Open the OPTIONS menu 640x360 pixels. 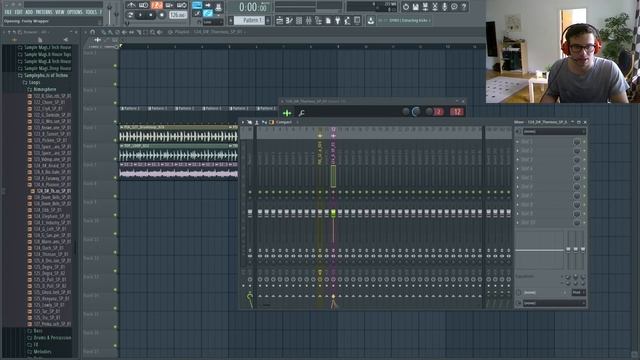75,12
